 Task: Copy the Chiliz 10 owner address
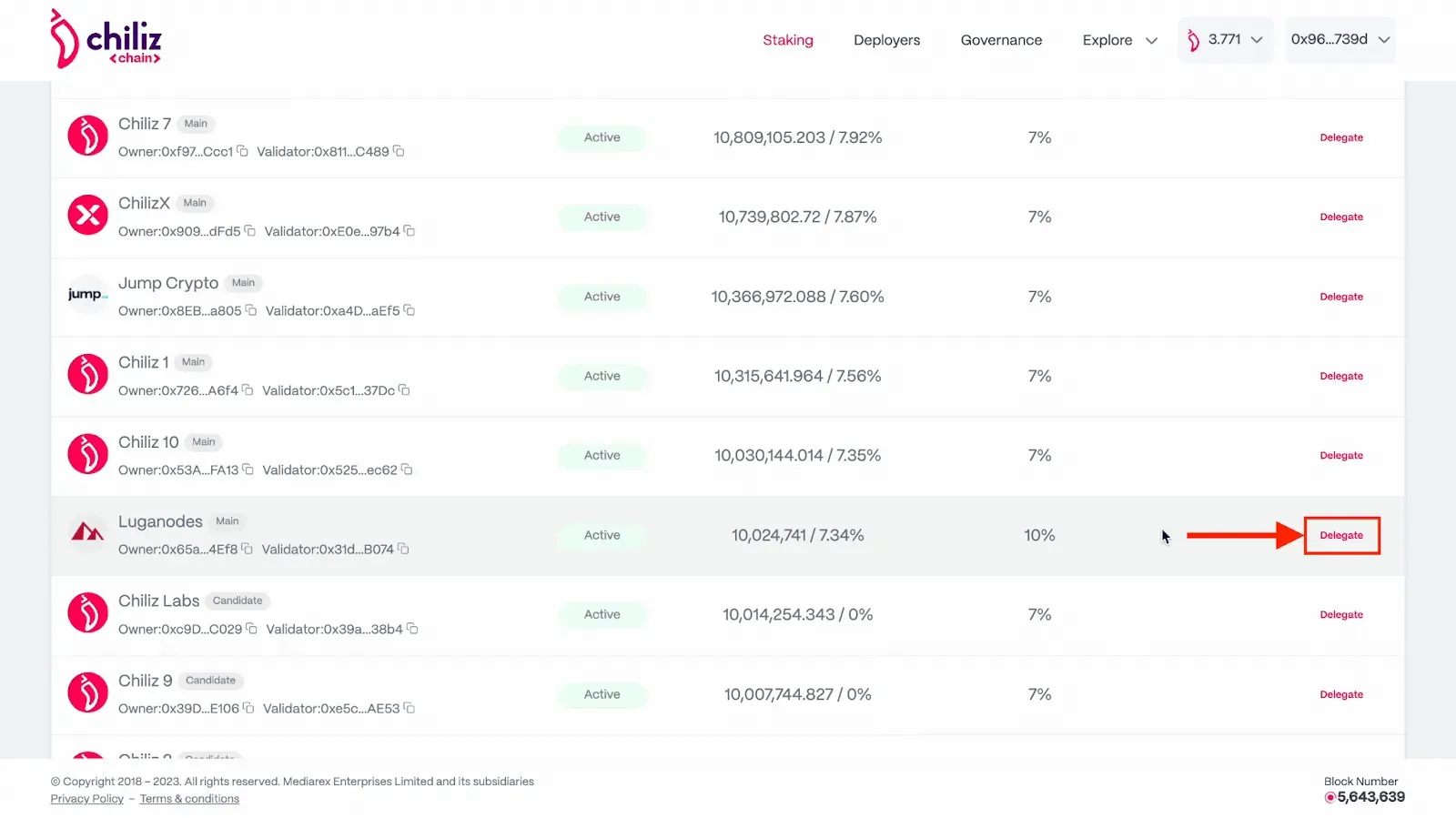(248, 470)
